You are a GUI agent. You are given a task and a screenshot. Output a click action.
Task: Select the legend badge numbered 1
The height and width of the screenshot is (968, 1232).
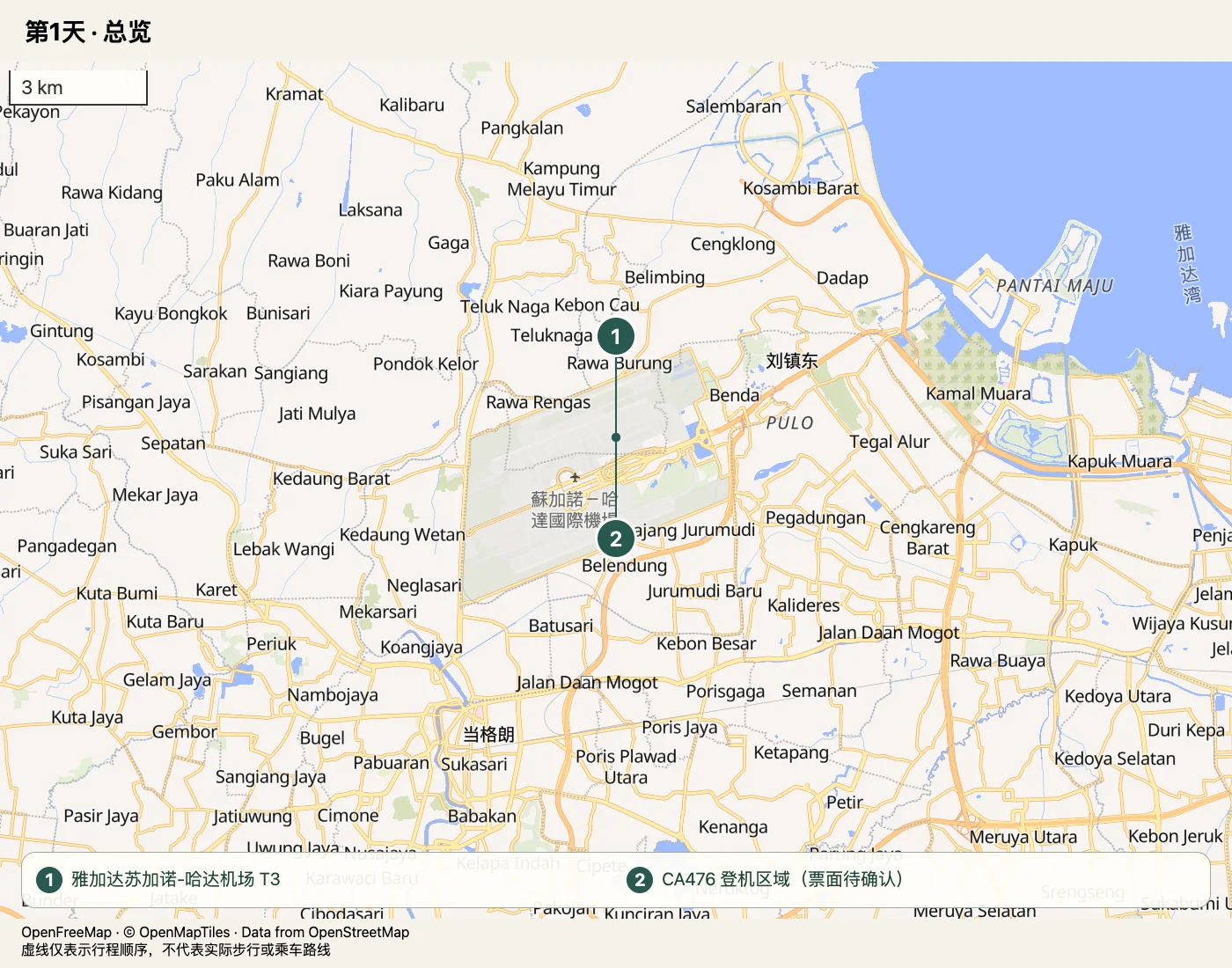[x=49, y=879]
